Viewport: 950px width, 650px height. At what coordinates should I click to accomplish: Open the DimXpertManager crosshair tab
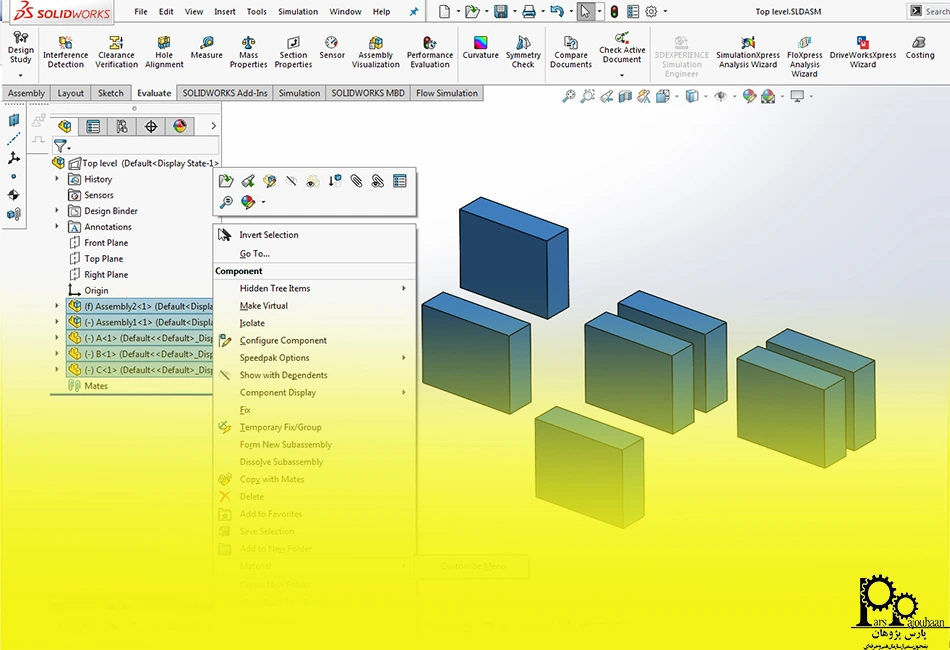[151, 126]
